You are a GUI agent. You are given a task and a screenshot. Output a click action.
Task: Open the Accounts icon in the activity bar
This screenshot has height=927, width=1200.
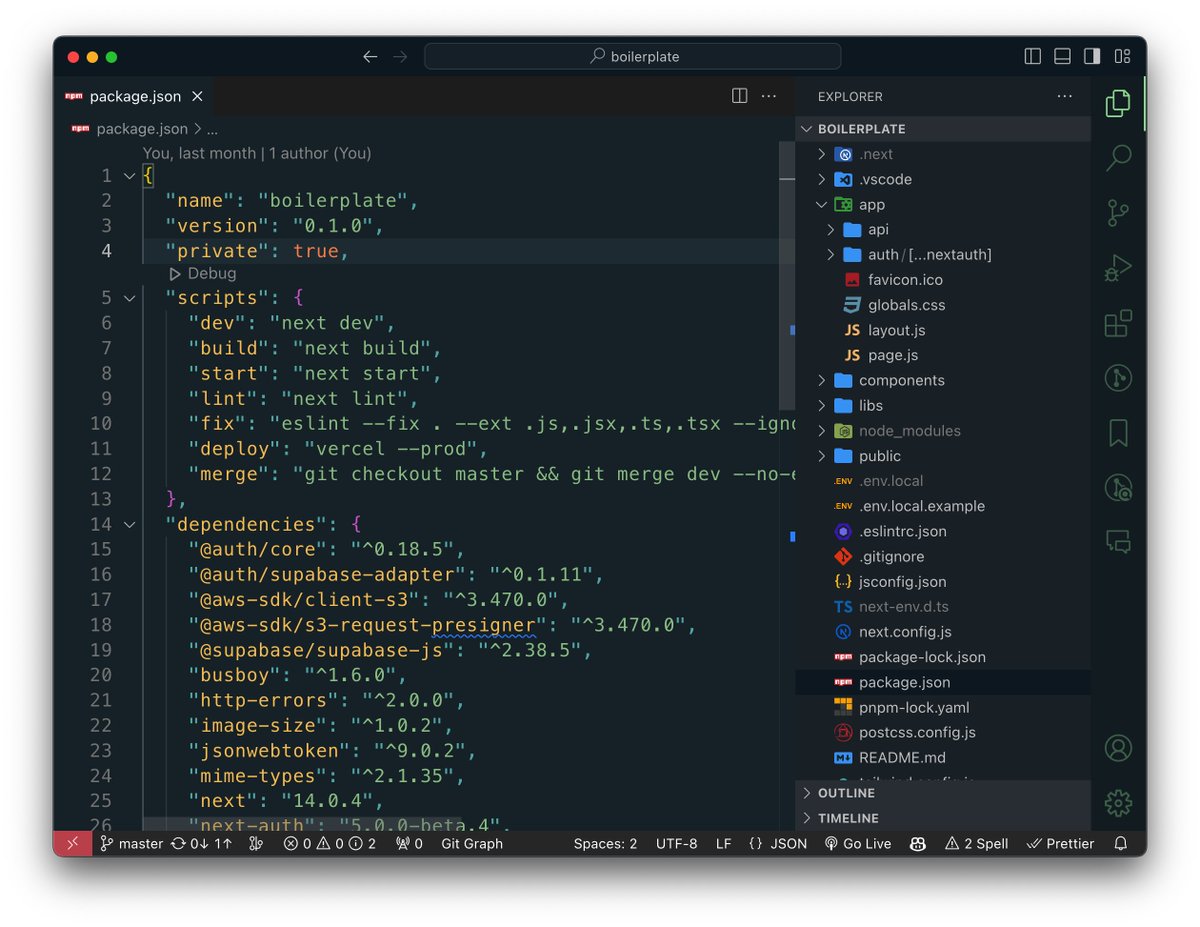coord(1118,747)
